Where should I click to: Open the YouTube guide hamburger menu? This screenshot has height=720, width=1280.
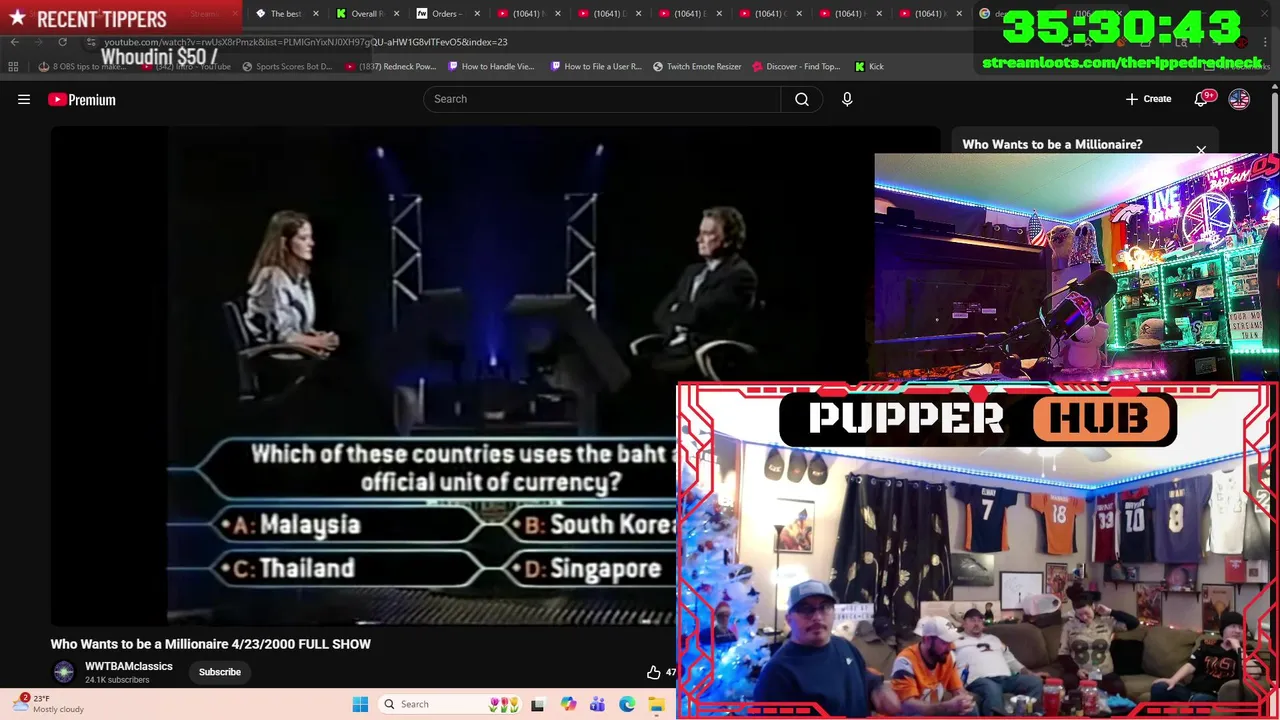24,99
